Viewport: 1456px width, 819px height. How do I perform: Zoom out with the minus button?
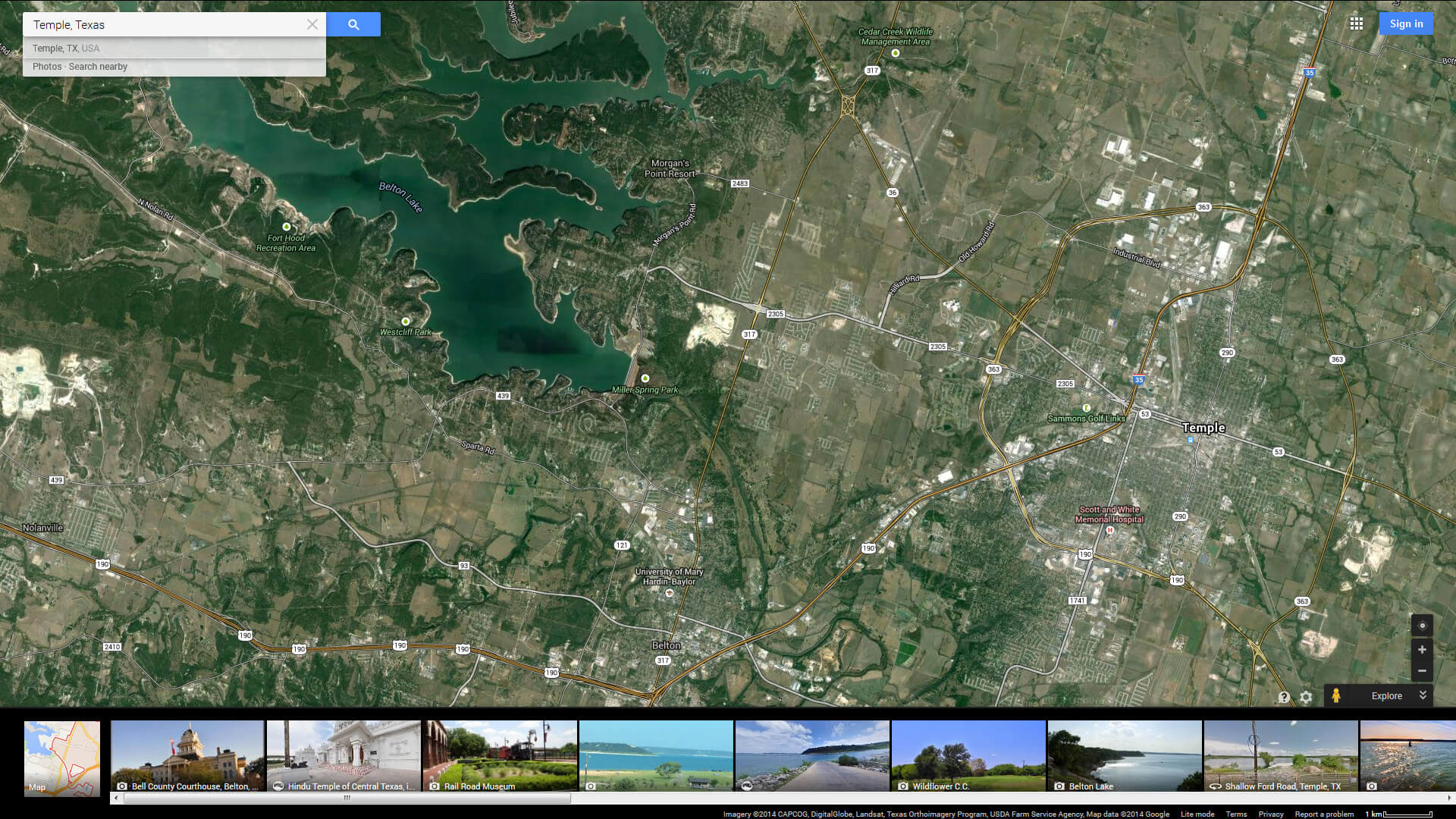[x=1422, y=671]
